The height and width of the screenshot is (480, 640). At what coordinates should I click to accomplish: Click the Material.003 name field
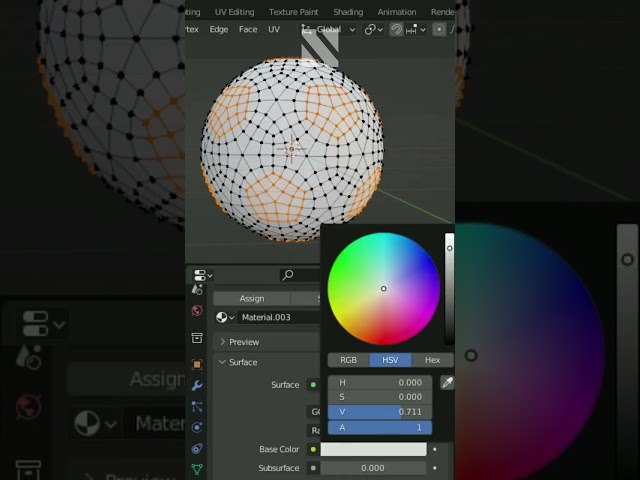[279, 317]
